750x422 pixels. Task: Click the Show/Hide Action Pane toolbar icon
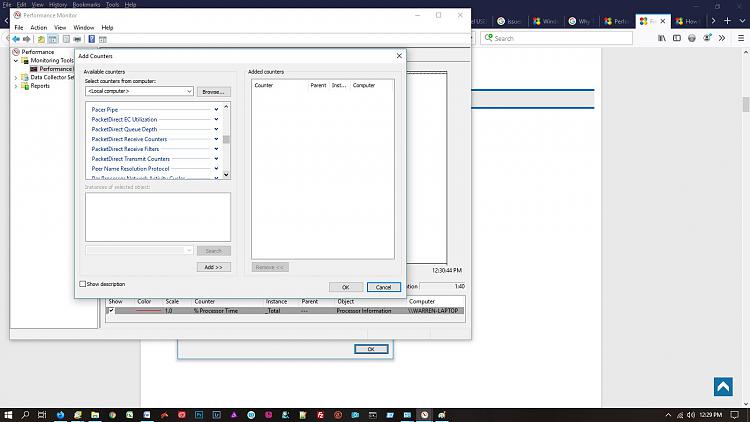click(x=103, y=39)
